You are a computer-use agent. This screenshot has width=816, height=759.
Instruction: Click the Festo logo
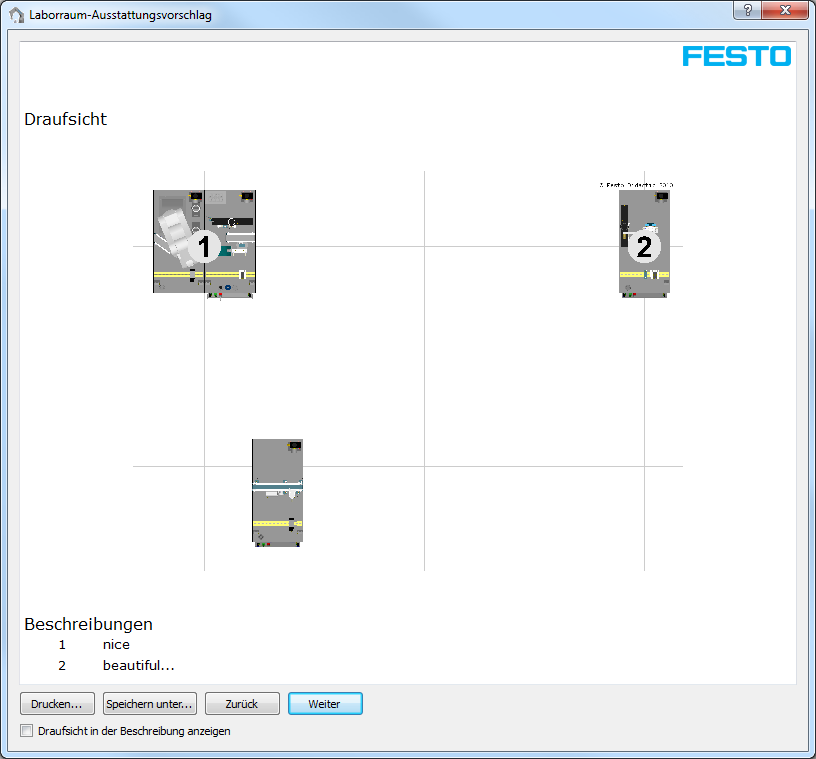pos(736,56)
